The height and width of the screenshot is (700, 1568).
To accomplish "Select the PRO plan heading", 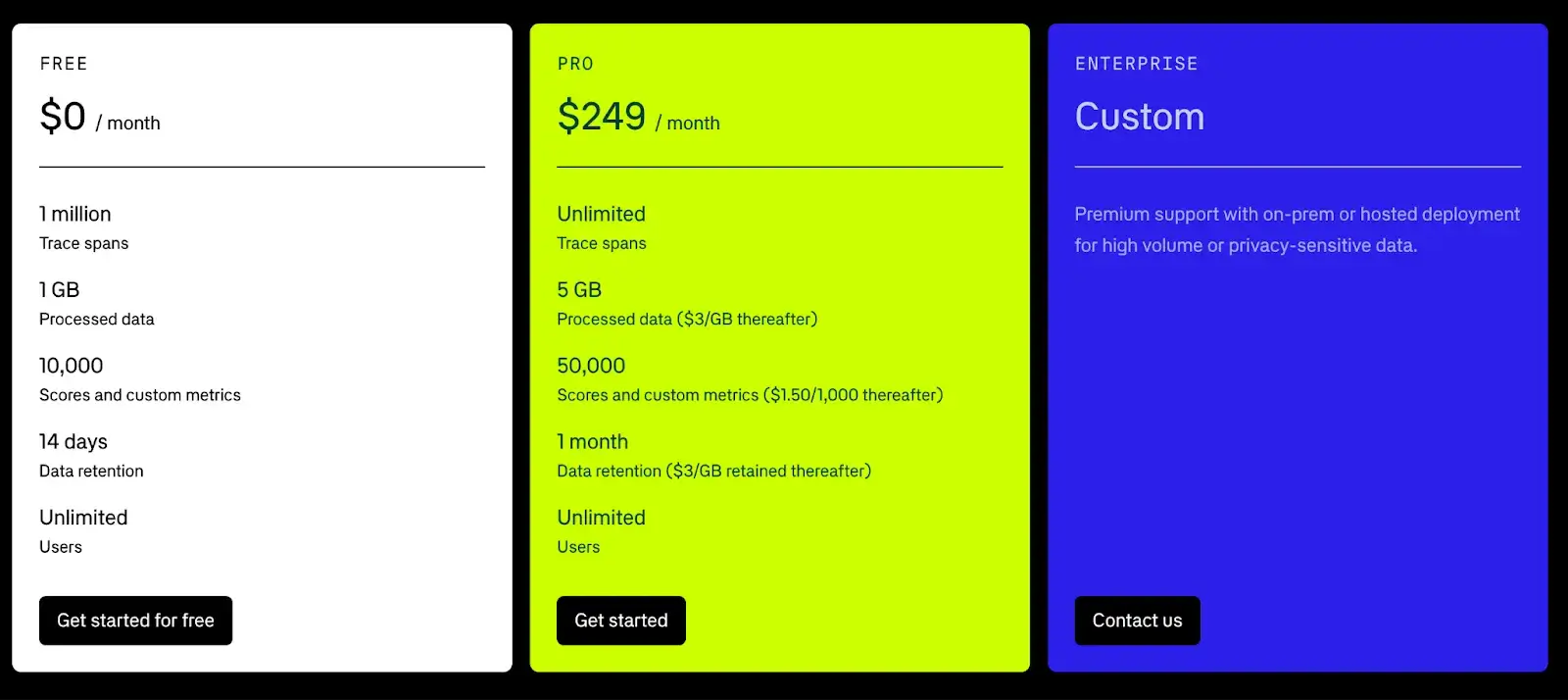I will [x=575, y=64].
